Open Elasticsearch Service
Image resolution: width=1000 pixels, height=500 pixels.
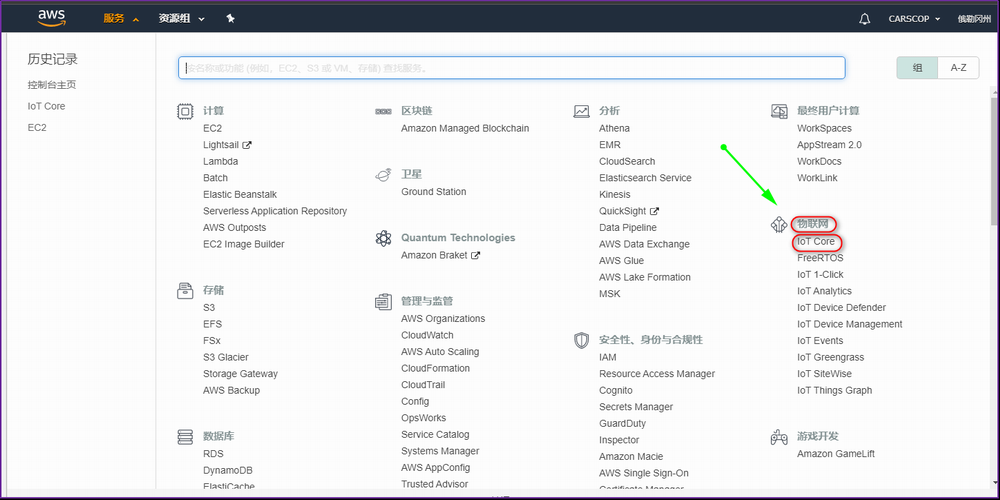click(x=645, y=178)
